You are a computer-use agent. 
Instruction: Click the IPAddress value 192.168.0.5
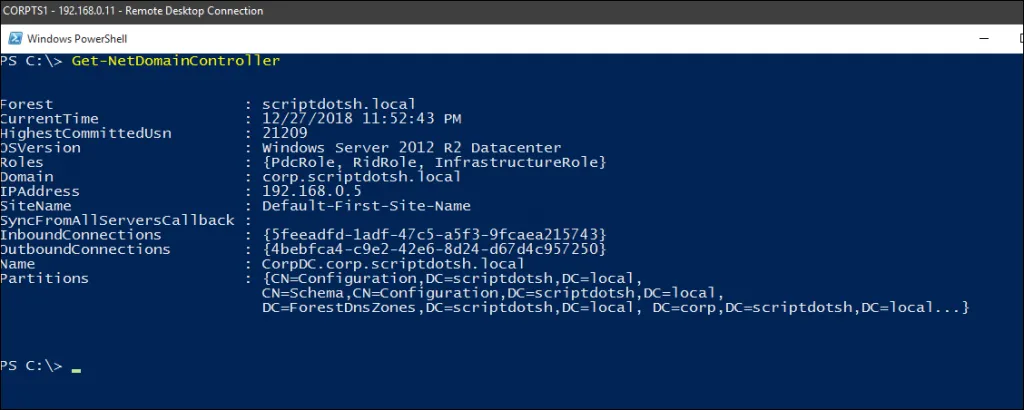(x=312, y=191)
